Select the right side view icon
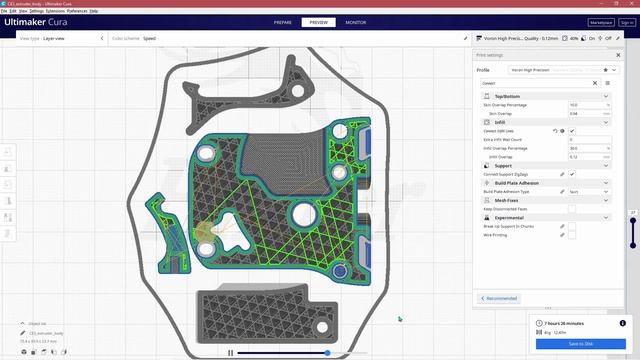 (64, 352)
